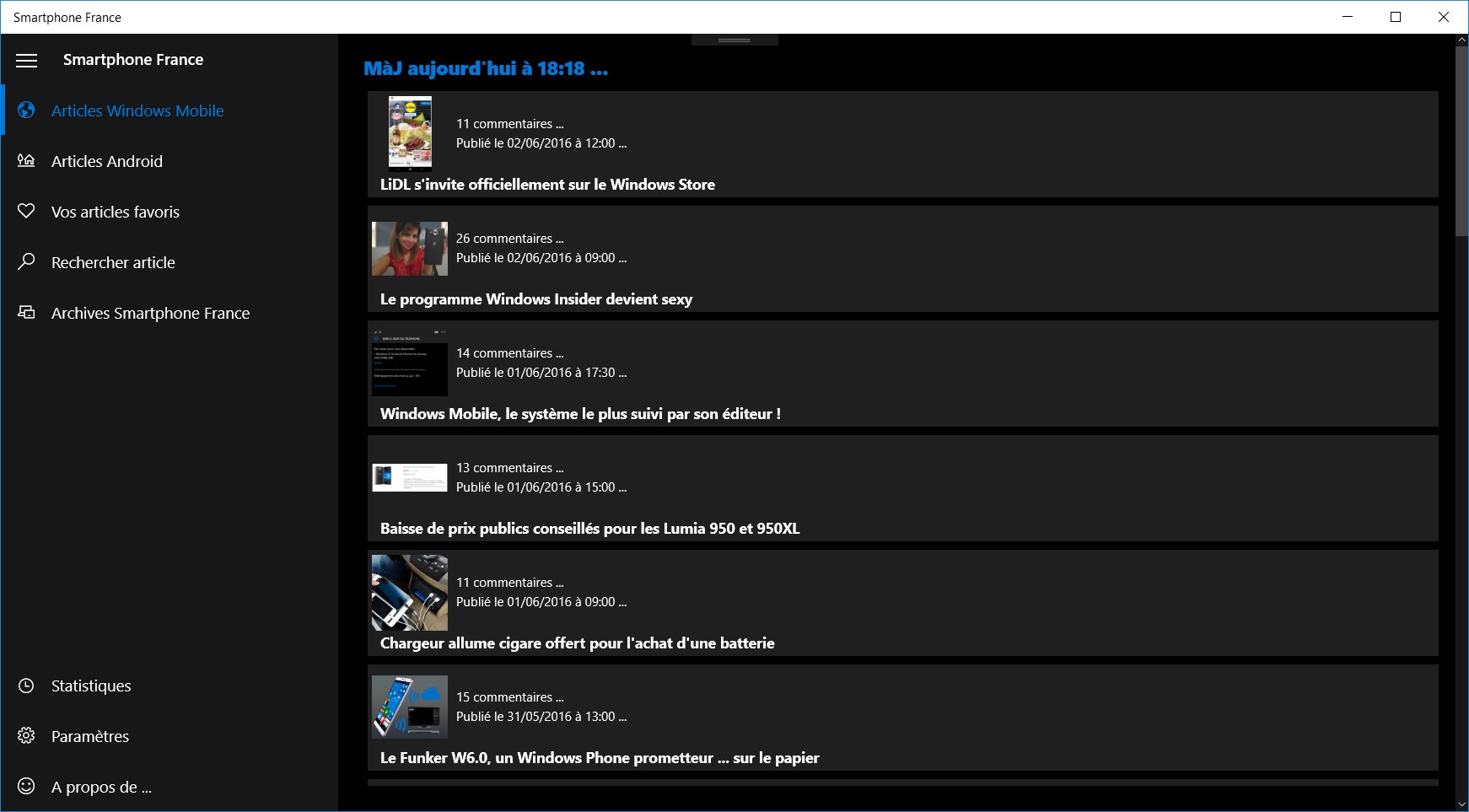1469x812 pixels.
Task: Click the smiley A propos de icon
Action: point(26,787)
